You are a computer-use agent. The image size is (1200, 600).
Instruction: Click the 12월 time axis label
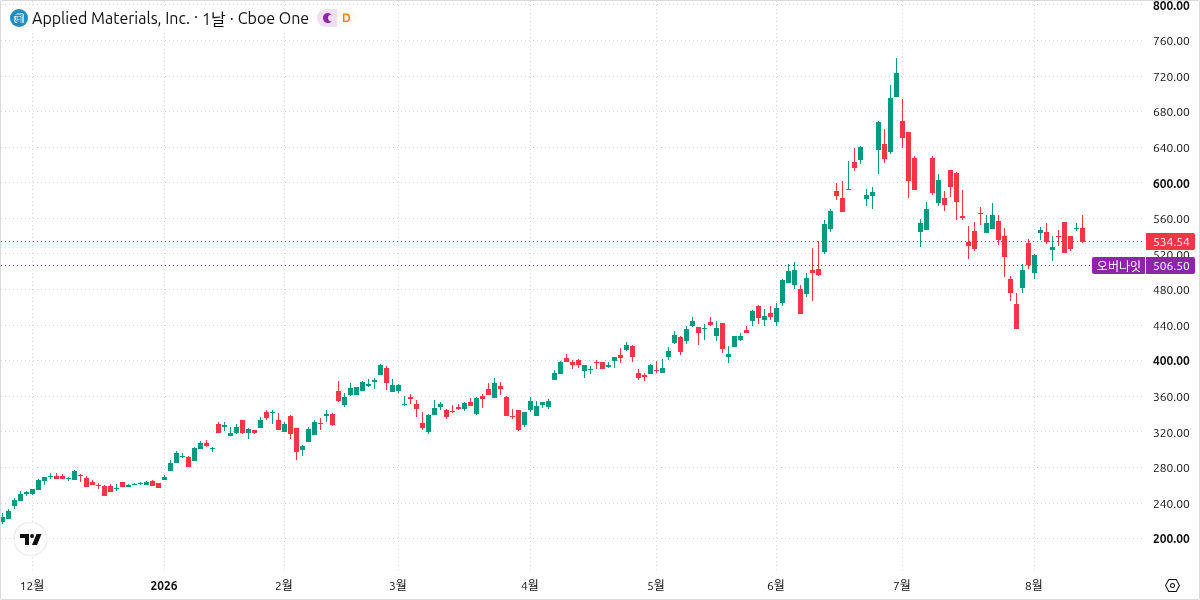coord(33,584)
